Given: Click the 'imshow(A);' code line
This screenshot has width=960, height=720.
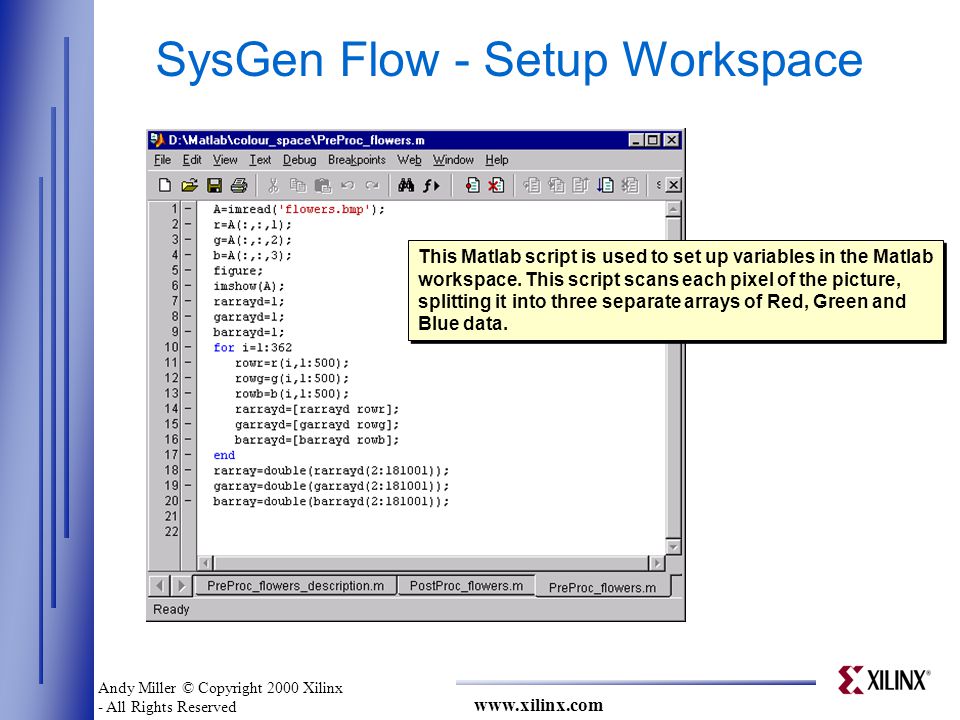Looking at the screenshot, I should coord(249,286).
